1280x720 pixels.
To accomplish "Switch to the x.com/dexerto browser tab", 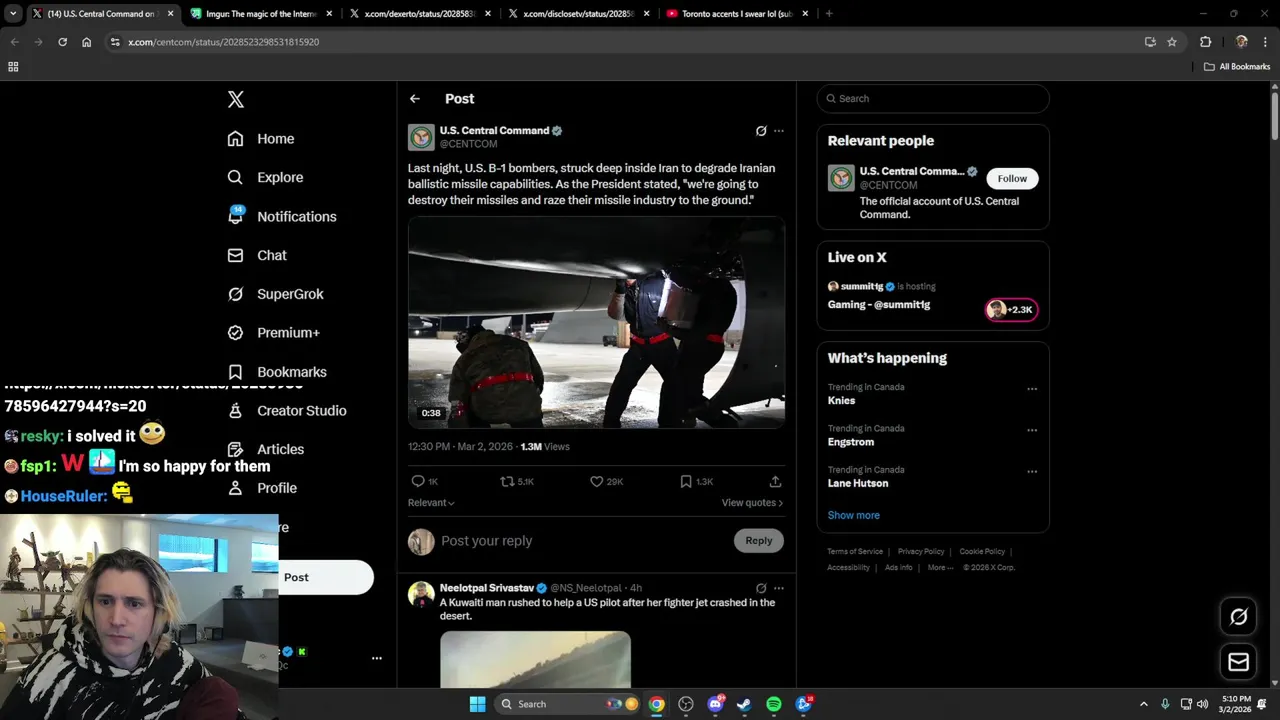I will [418, 14].
